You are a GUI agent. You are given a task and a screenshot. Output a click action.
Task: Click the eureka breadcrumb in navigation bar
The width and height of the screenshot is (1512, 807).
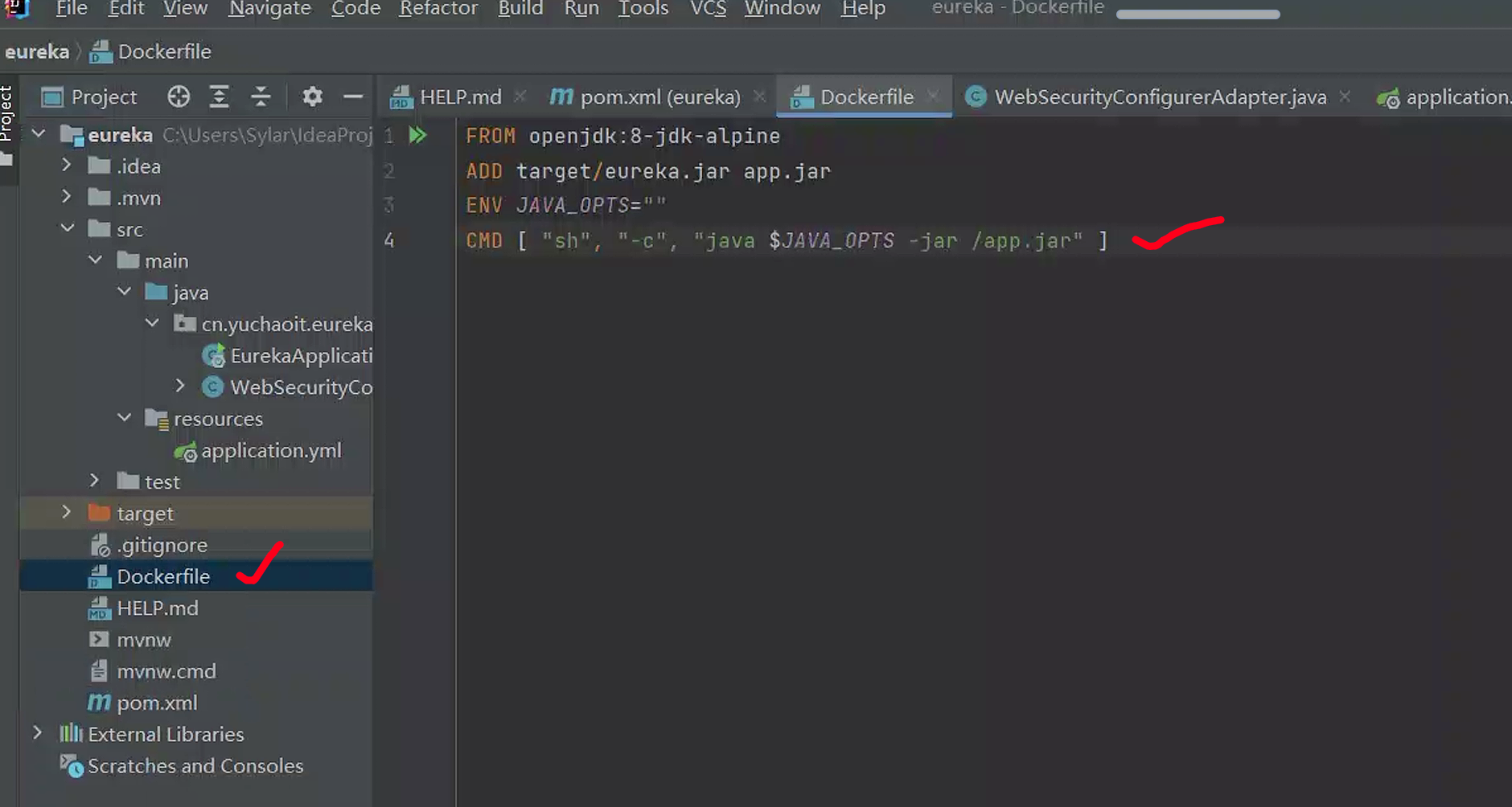click(37, 52)
